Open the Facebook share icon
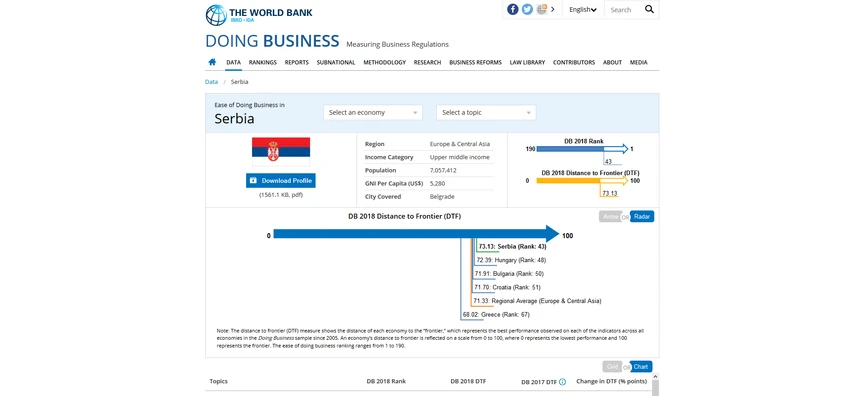 tap(512, 9)
